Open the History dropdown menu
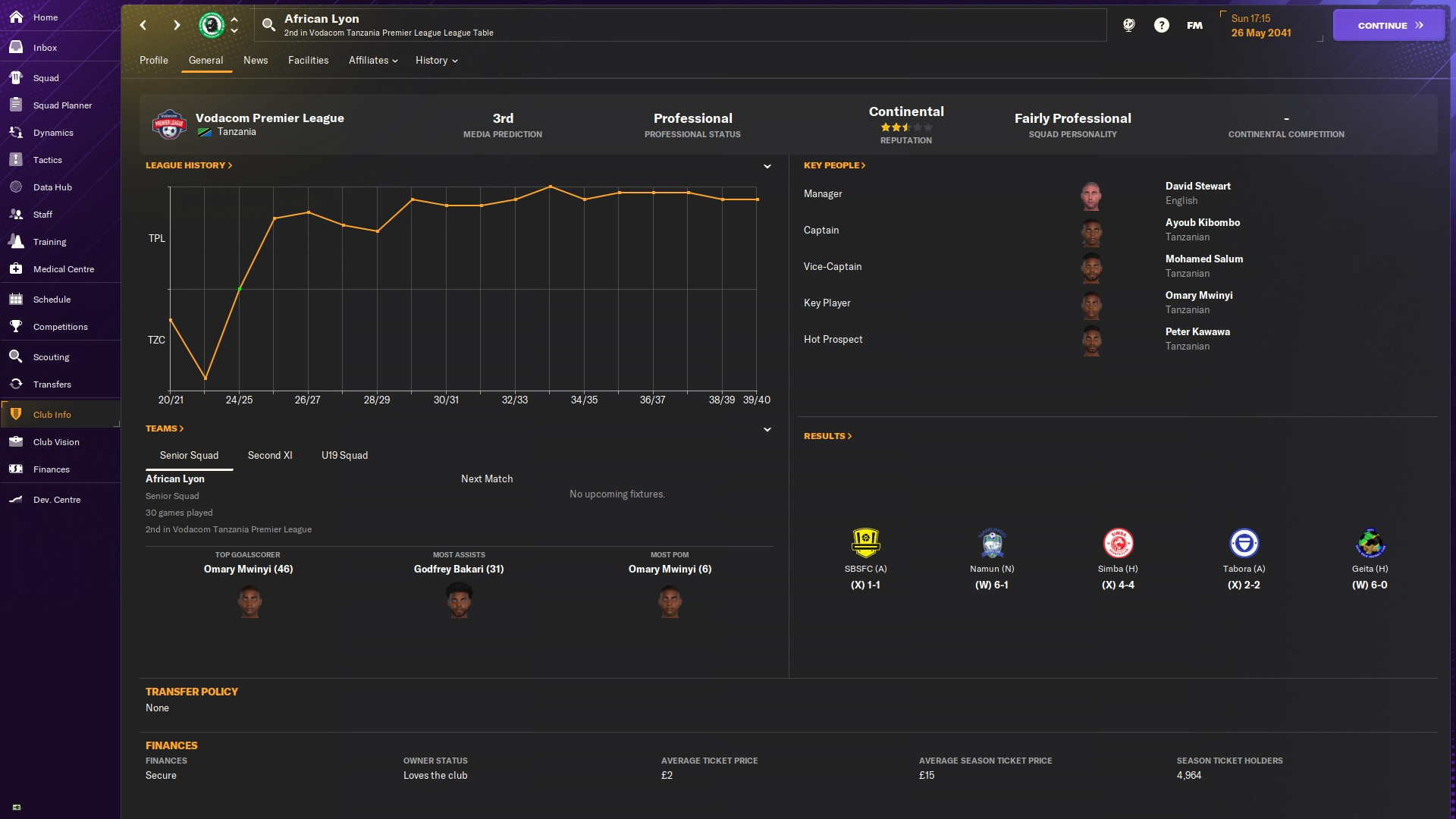The image size is (1456, 819). tap(436, 60)
